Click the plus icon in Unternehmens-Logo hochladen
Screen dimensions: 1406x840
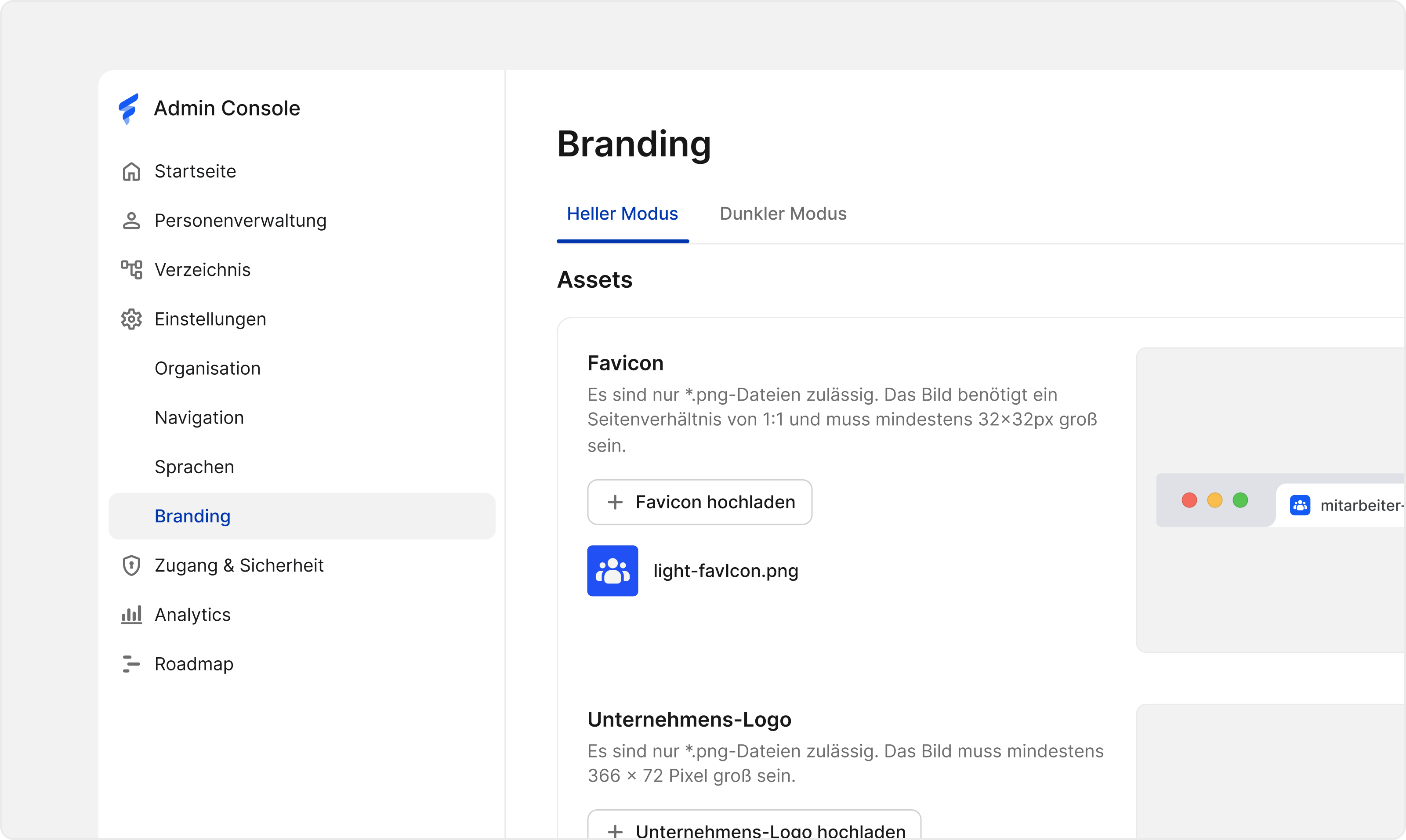coord(615,832)
